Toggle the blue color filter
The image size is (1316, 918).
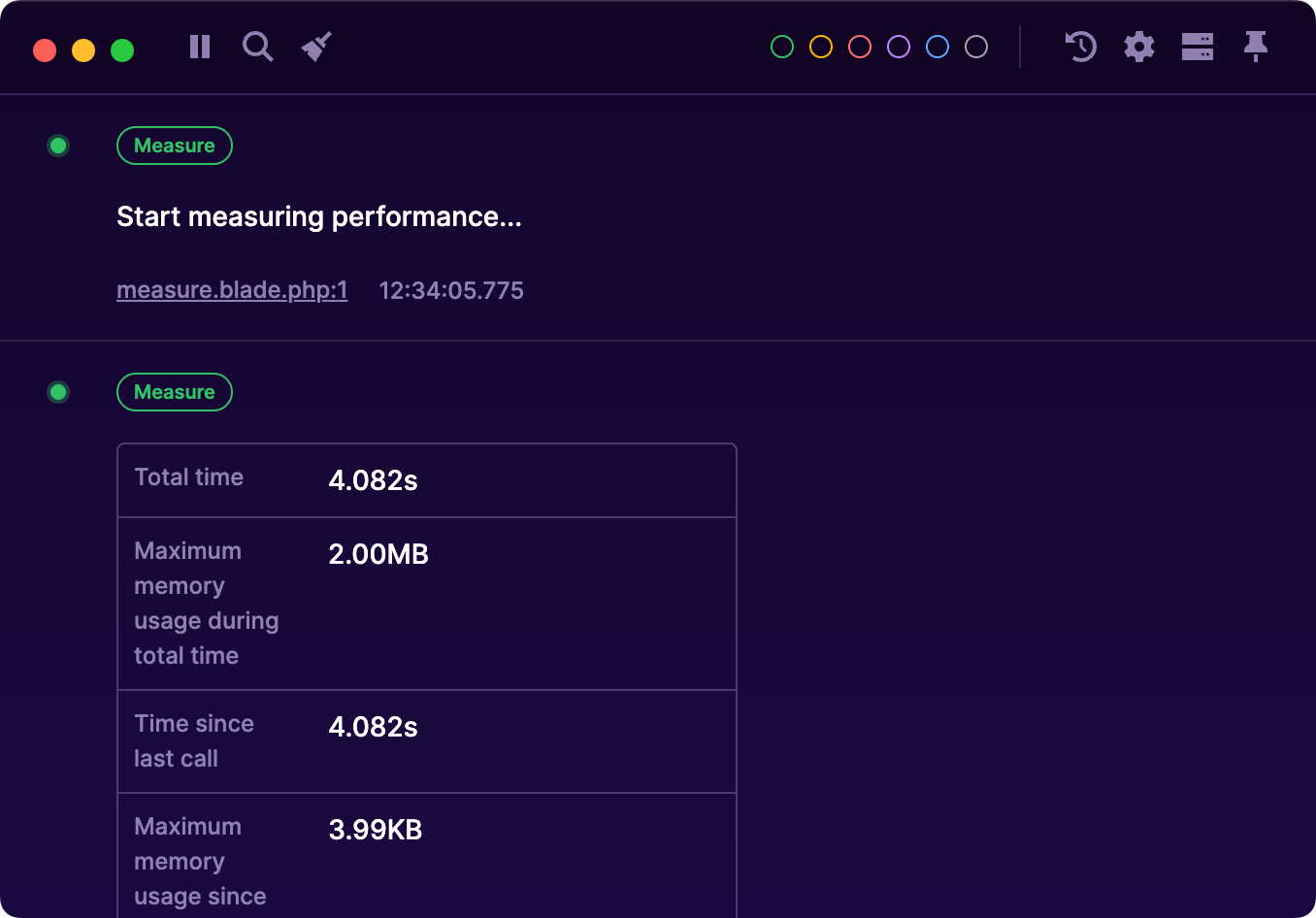coord(937,46)
